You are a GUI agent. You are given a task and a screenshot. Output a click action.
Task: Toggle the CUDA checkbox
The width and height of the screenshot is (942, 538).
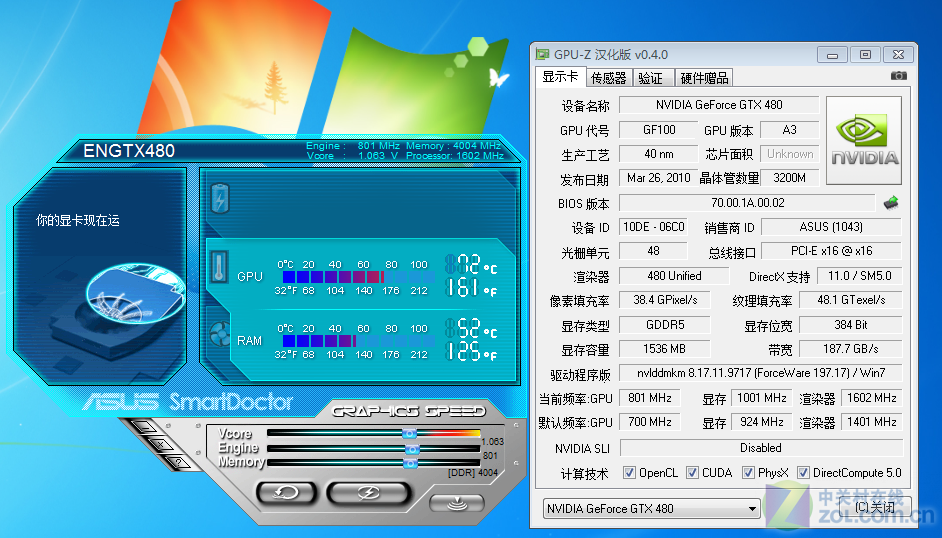point(692,473)
